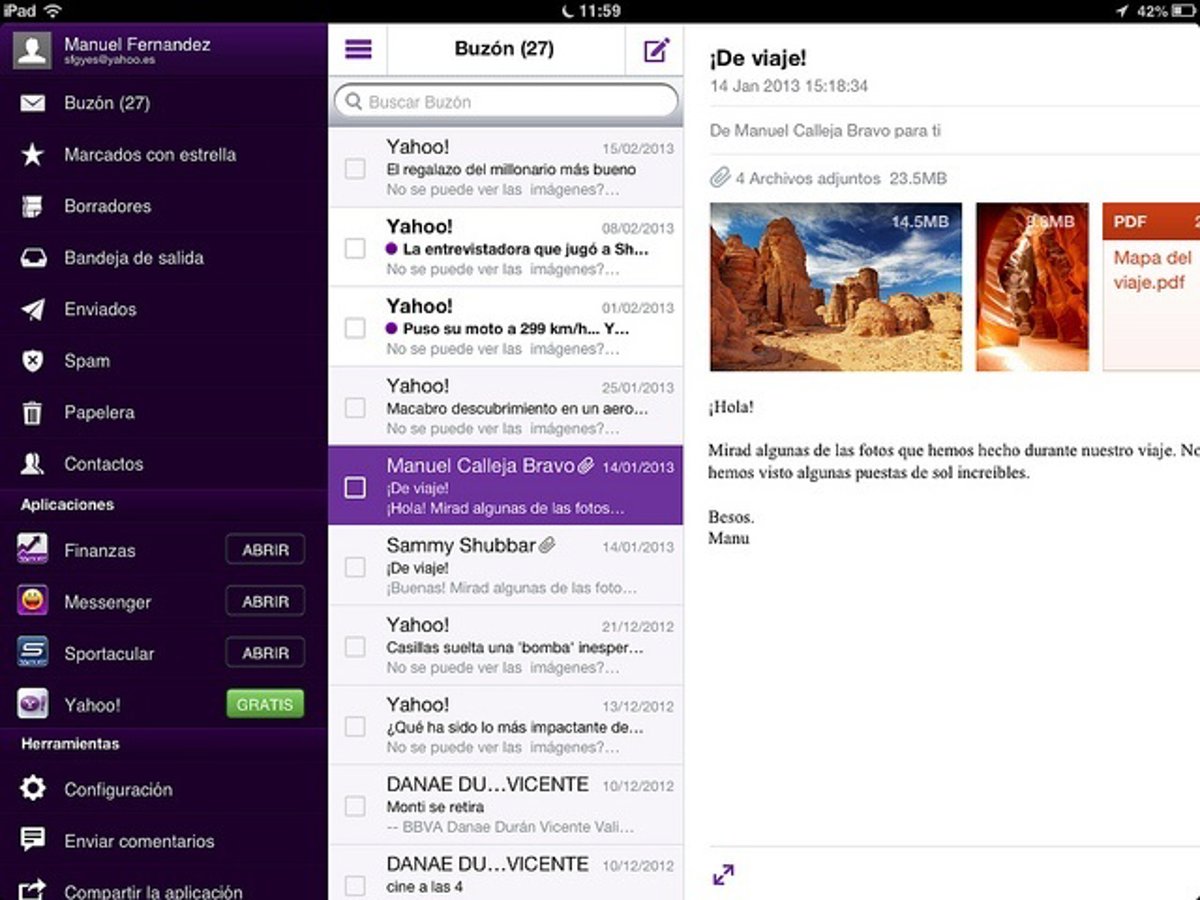Viewport: 1200px width, 900px height.
Task: Open the Messenger smiley app icon
Action: coord(33,602)
